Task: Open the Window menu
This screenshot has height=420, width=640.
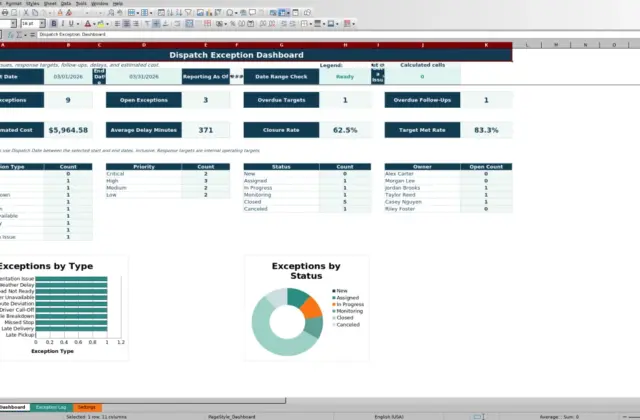Action: tap(99, 3)
